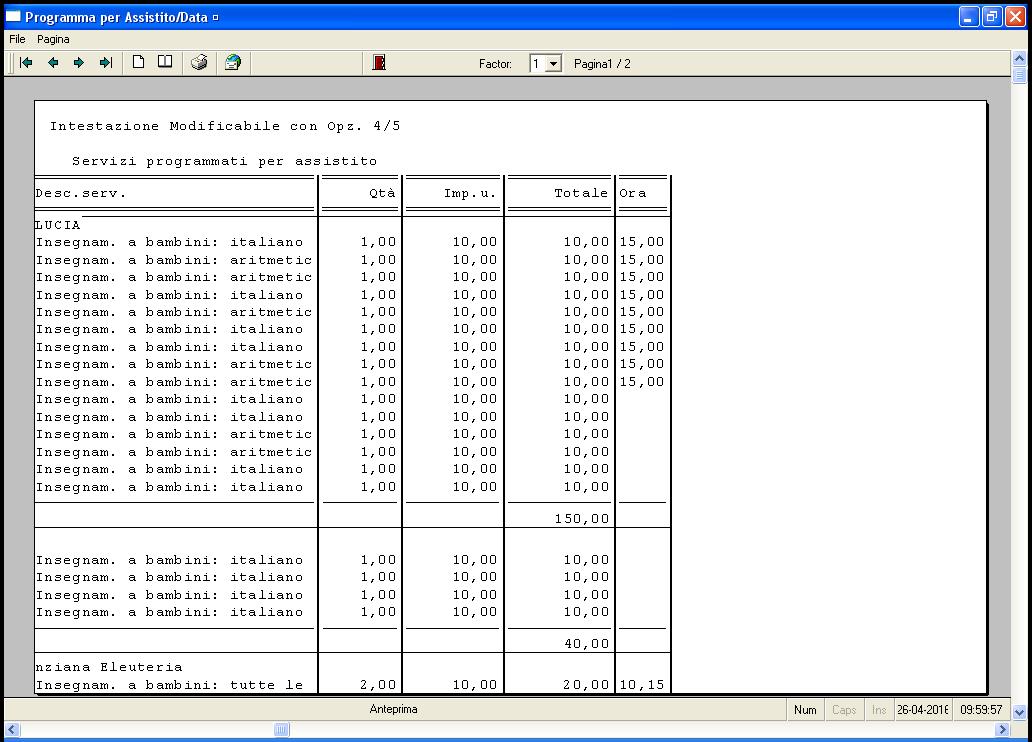
Task: Click date '26-04-2016' in status bar
Action: (x=923, y=710)
